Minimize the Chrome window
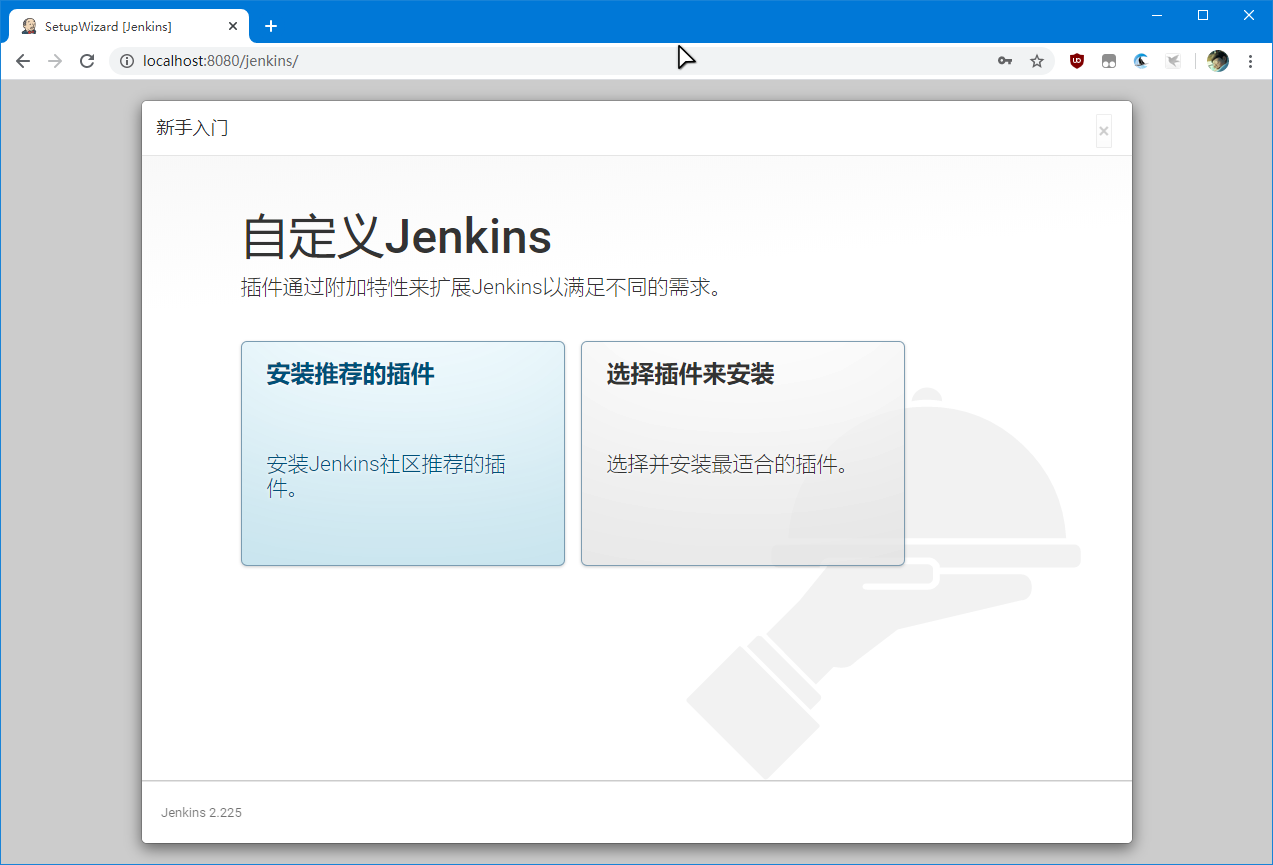This screenshot has width=1273, height=865. point(1157,15)
